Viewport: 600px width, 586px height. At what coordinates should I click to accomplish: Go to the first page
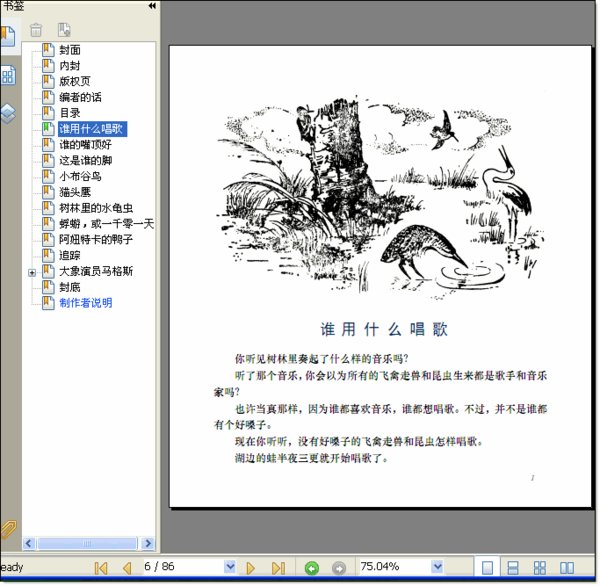point(101,568)
